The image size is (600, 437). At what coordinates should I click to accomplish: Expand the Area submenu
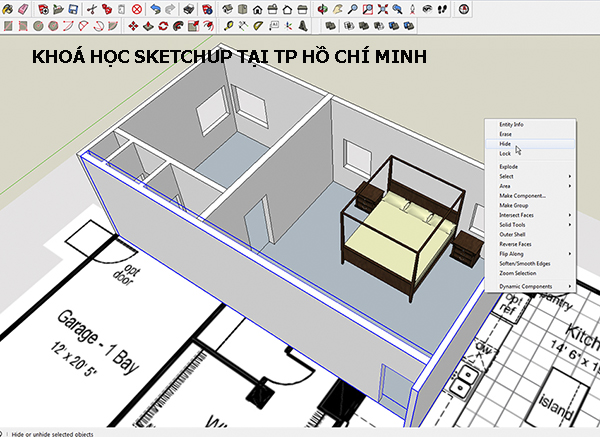click(530, 186)
